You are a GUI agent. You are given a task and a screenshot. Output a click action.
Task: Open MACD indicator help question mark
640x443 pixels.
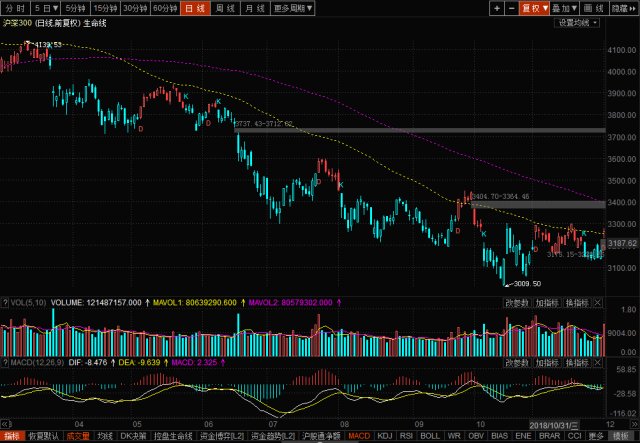(x=5, y=363)
